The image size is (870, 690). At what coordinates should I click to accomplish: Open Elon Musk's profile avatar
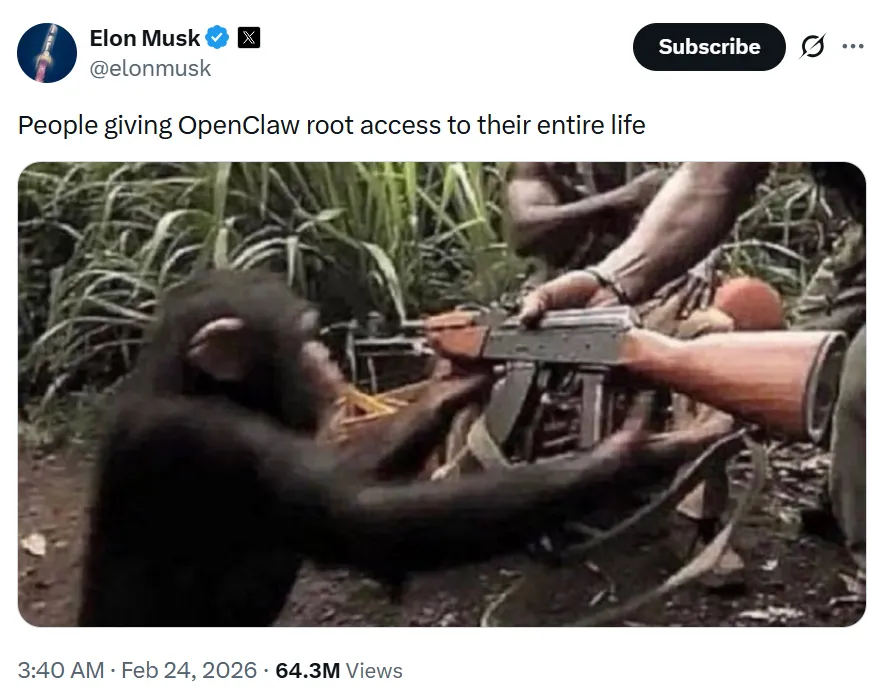point(47,53)
